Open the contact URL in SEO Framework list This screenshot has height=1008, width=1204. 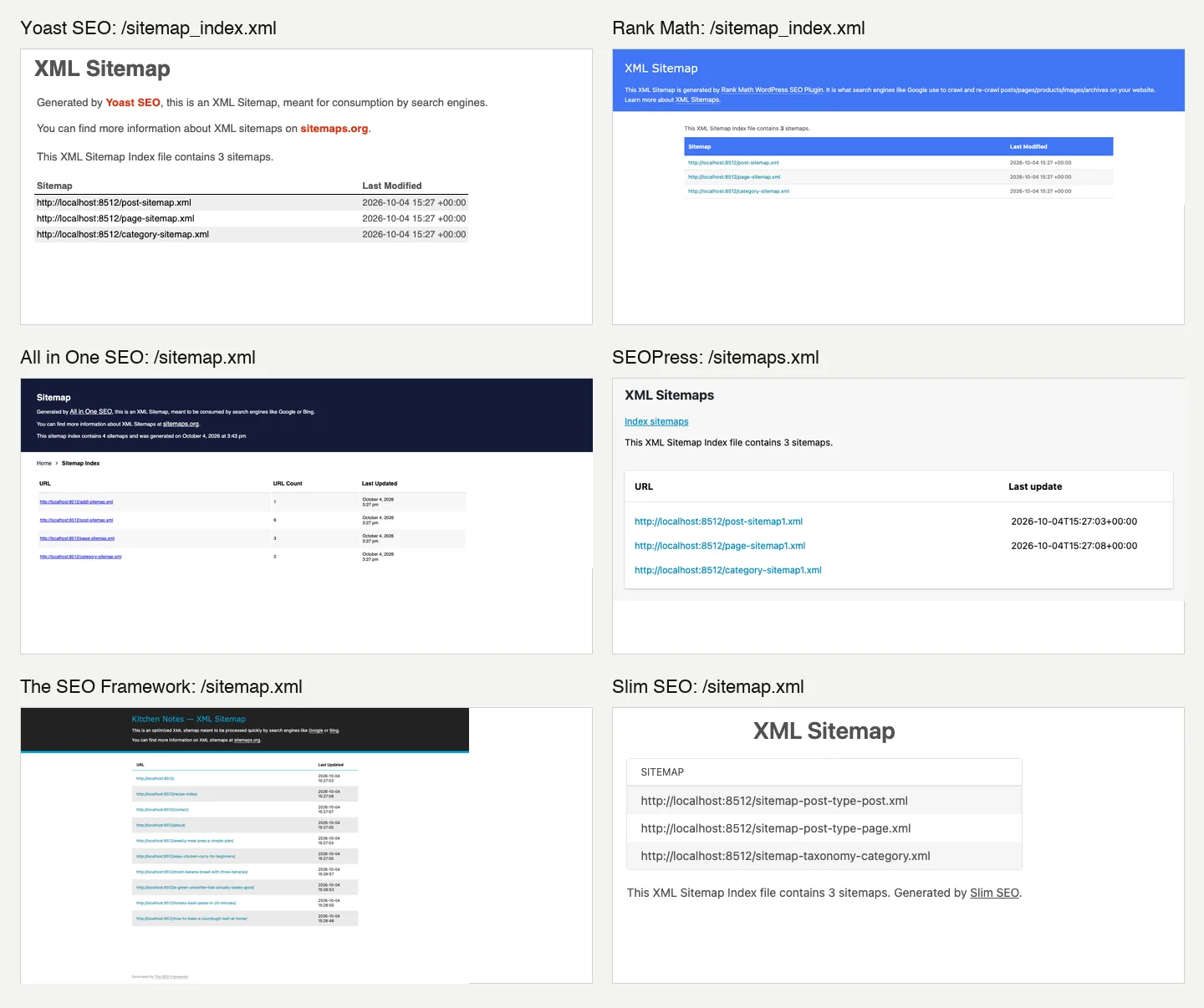(163, 810)
